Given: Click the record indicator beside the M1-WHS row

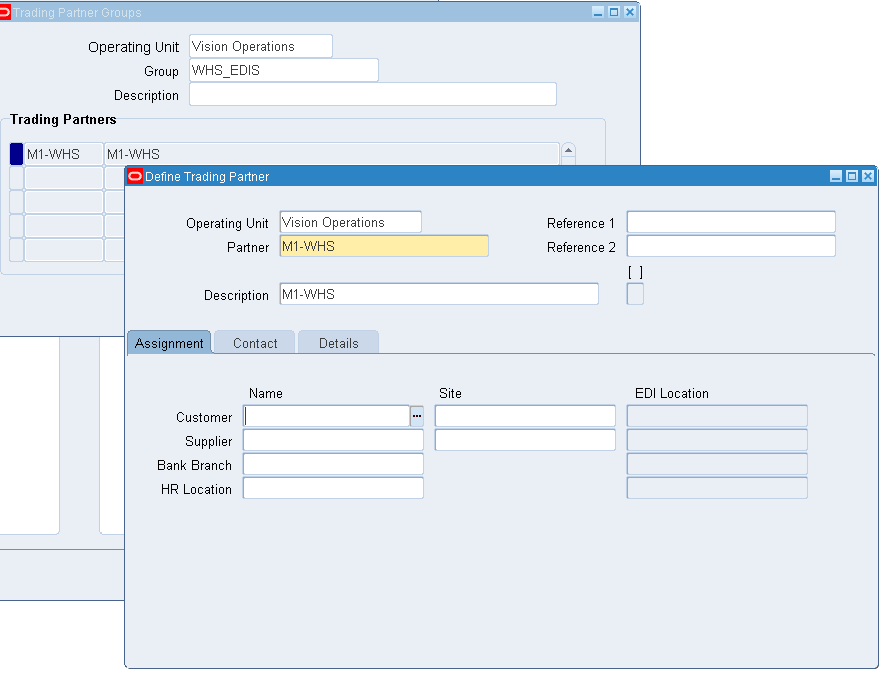Looking at the screenshot, I should pos(14,153).
